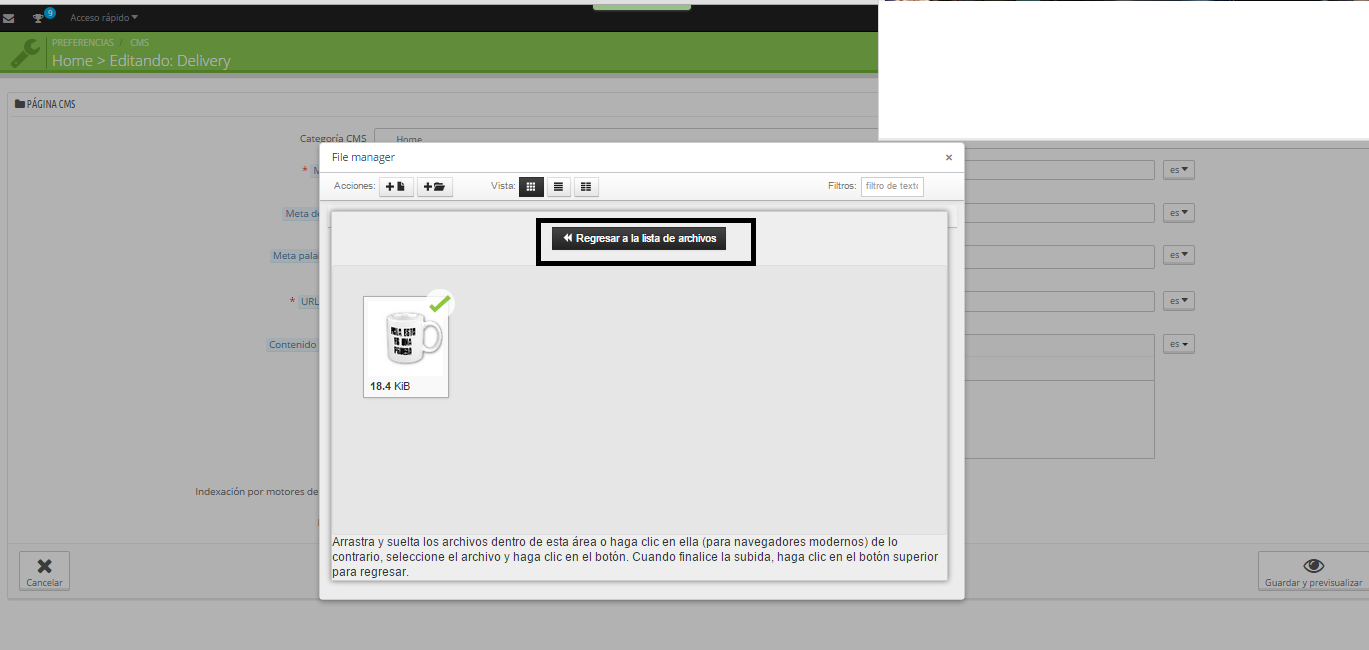Click the filtro de texto filter field
Image resolution: width=1369 pixels, height=650 pixels.
tap(891, 186)
